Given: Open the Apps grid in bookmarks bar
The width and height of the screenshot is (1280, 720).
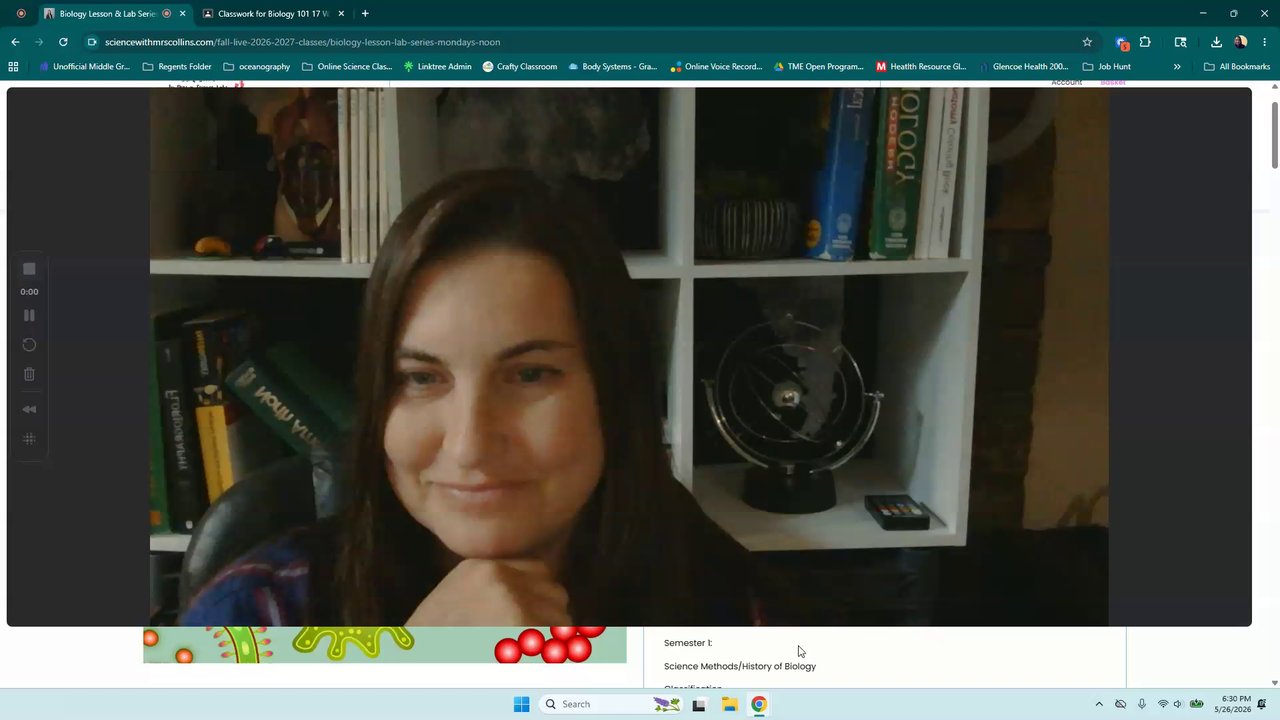Looking at the screenshot, I should (13, 67).
